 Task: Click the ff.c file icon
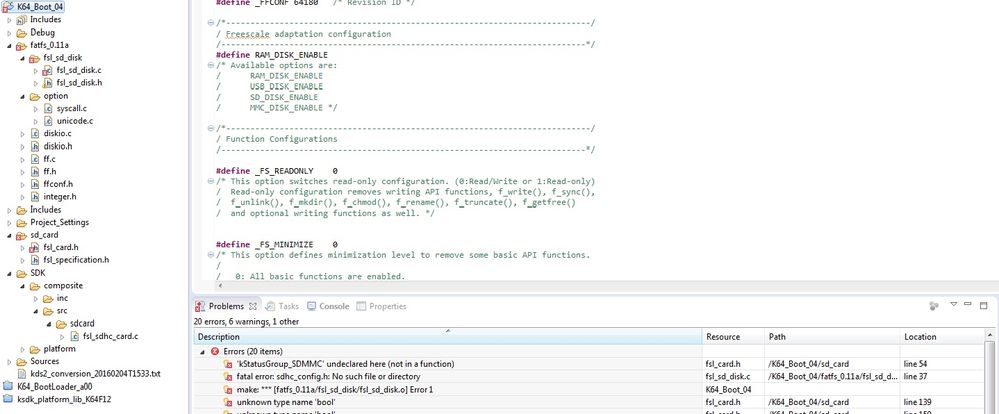tap(35, 159)
